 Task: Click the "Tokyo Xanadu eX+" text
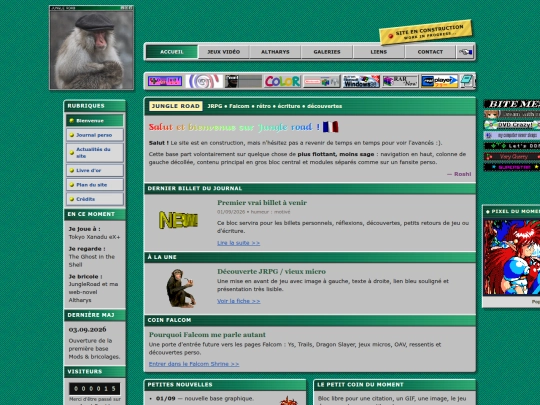pos(94,237)
